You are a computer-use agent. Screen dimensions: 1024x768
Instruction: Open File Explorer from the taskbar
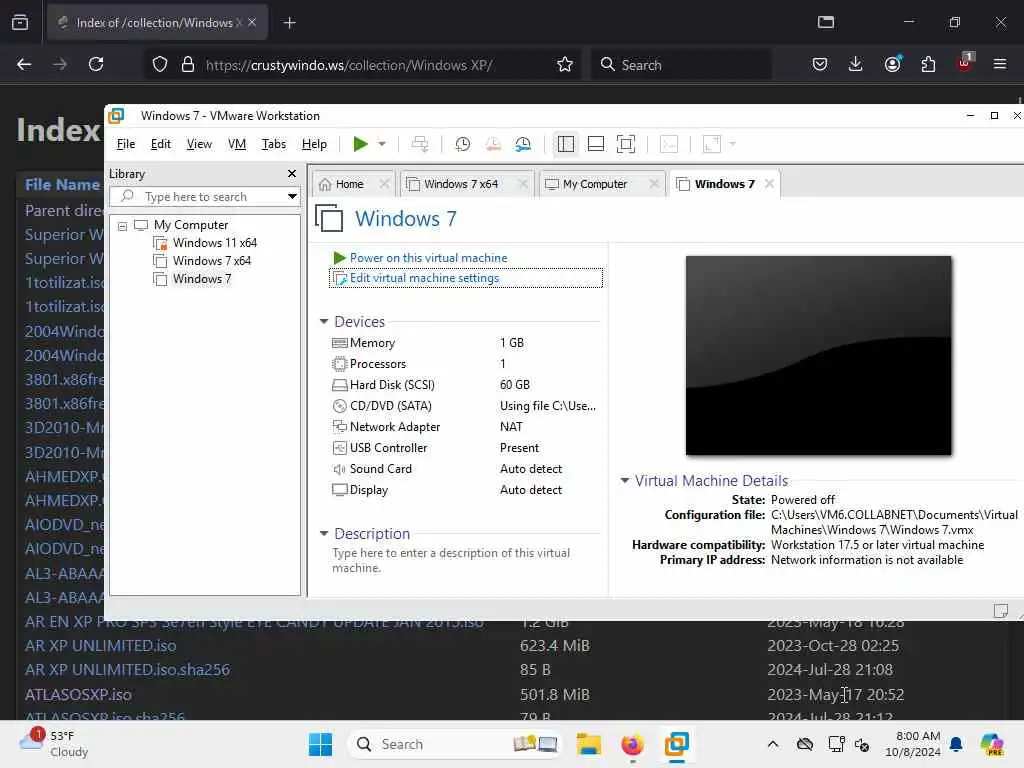click(588, 744)
